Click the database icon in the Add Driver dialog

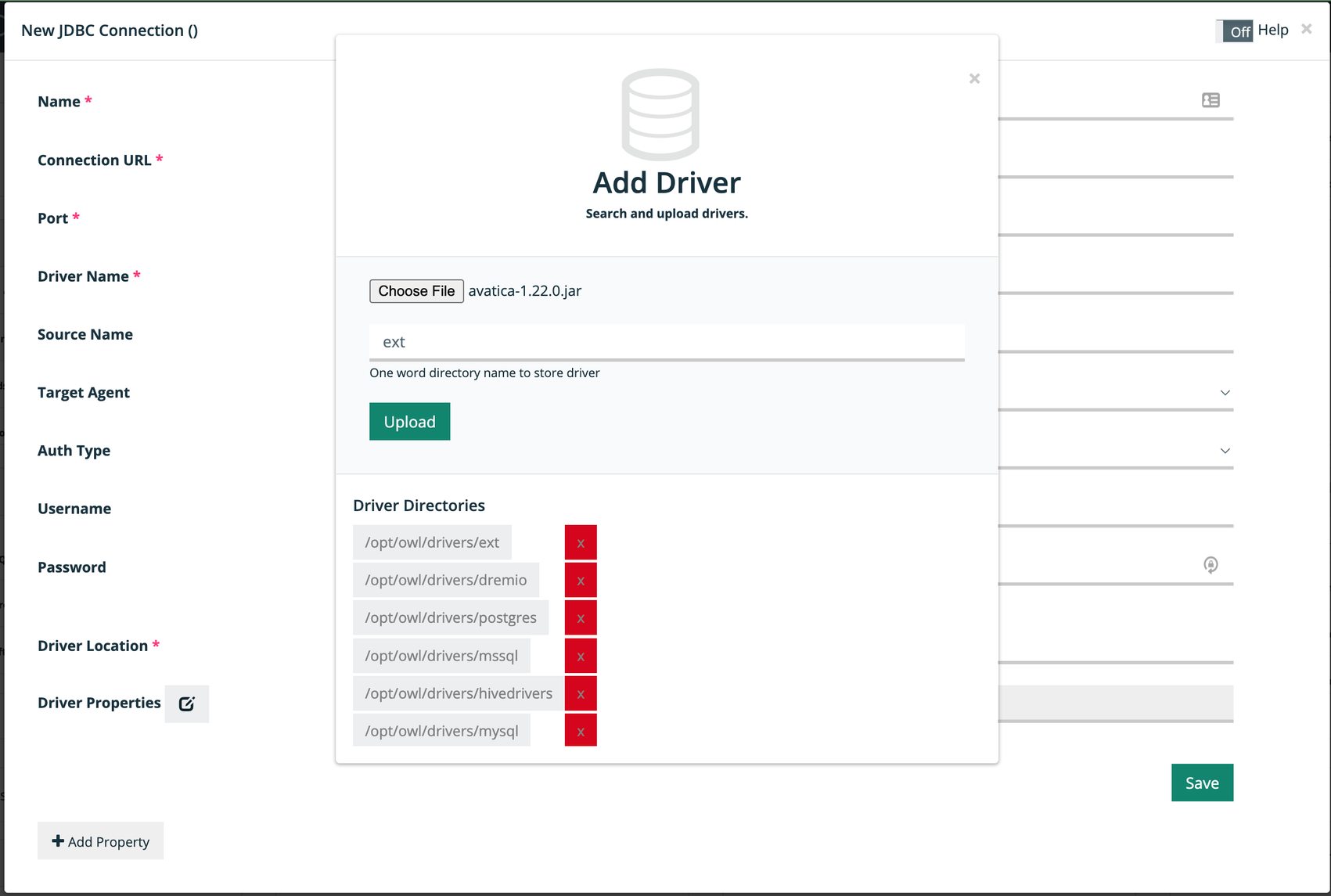pyautogui.click(x=660, y=114)
